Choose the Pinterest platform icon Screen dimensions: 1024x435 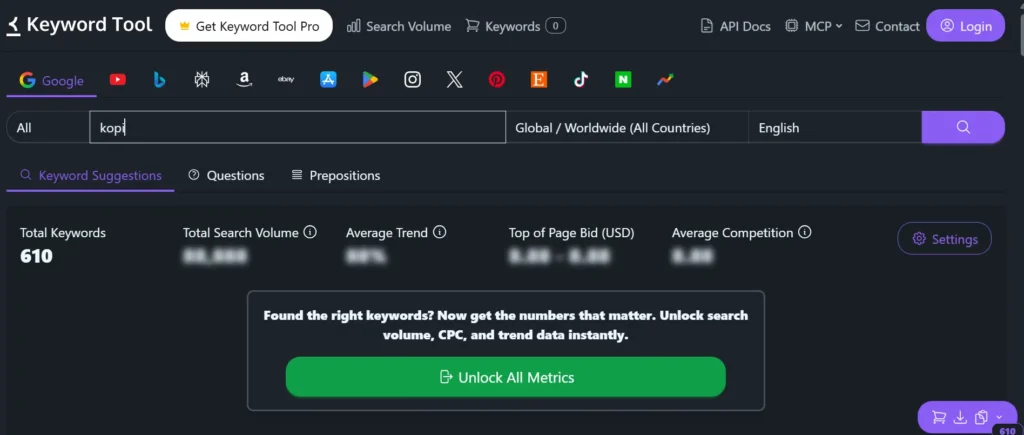(496, 80)
